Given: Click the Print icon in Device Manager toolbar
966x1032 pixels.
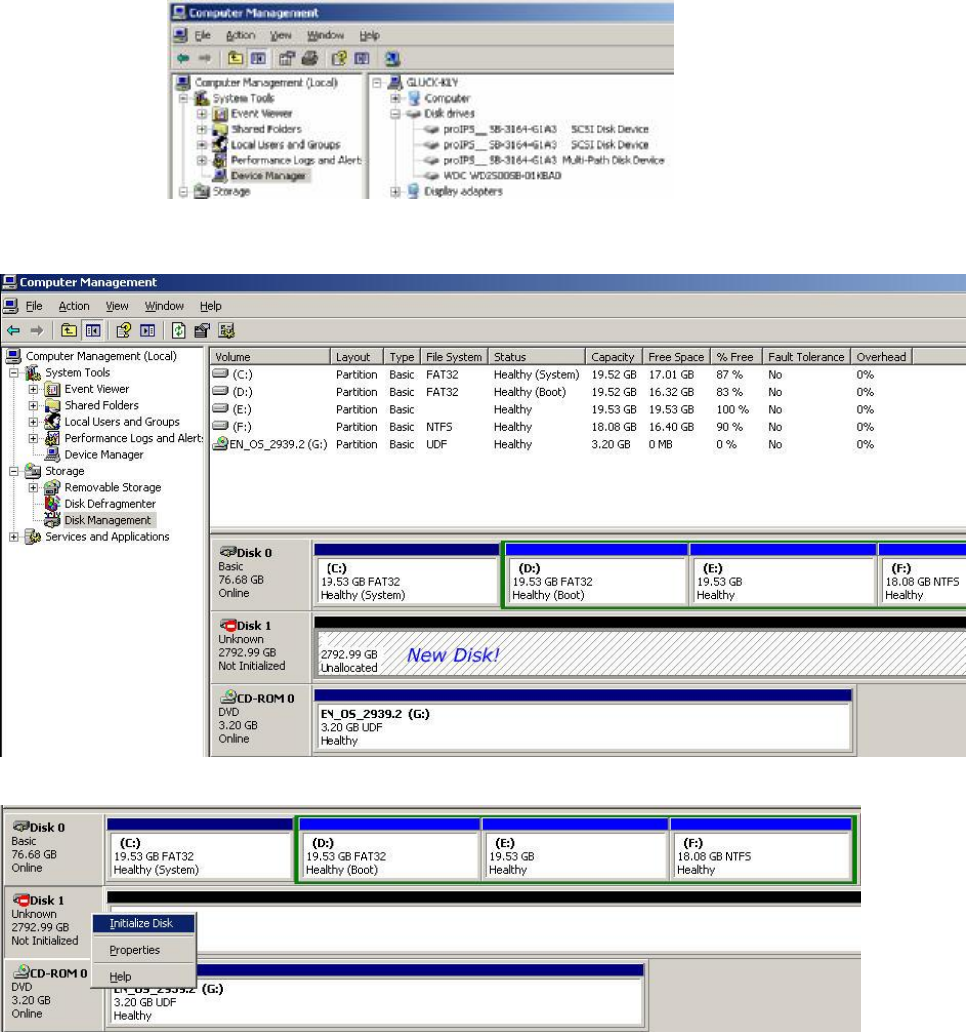Looking at the screenshot, I should click(x=310, y=59).
